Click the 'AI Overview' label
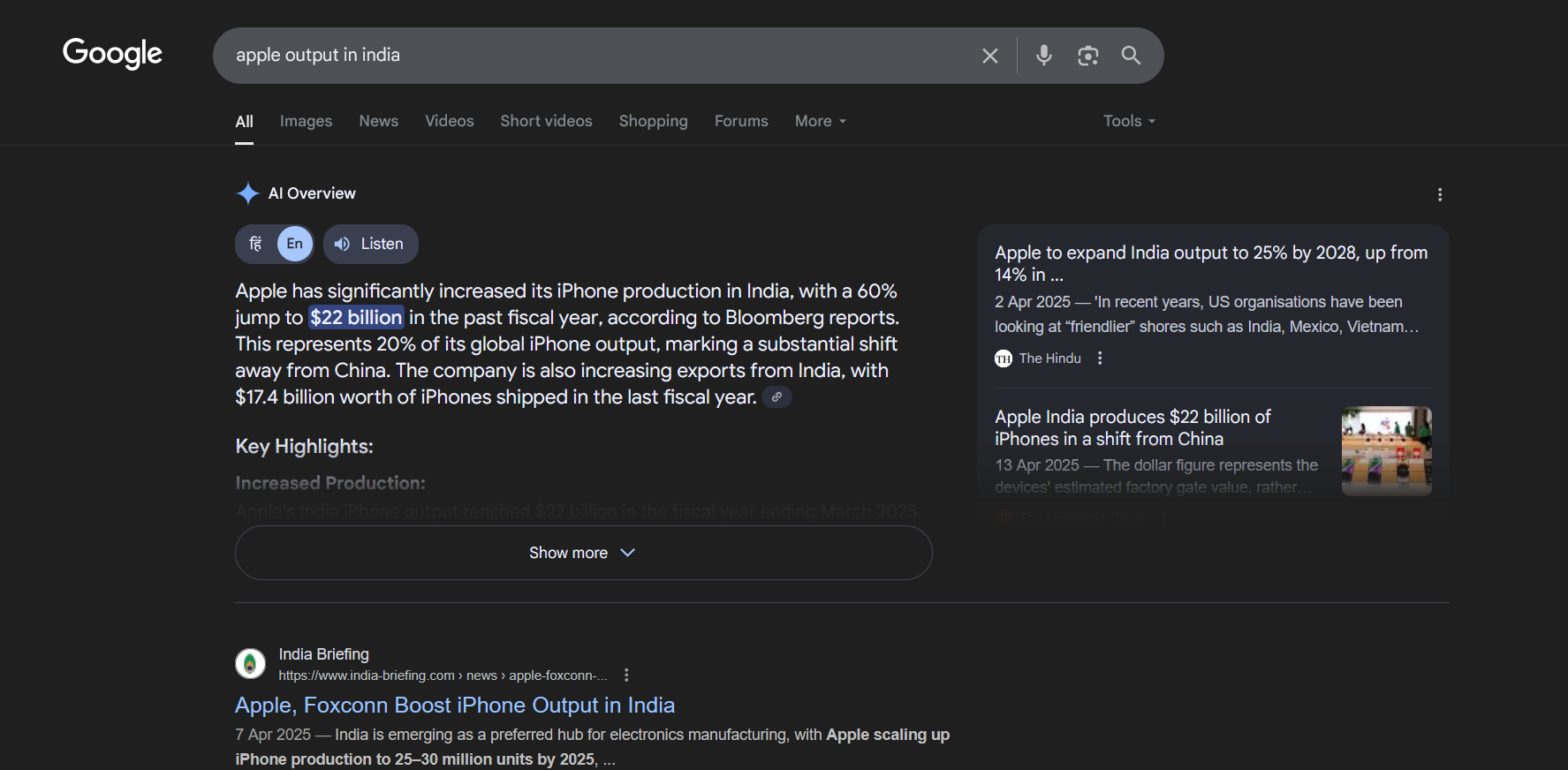Viewport: 1568px width, 770px height. pos(312,193)
